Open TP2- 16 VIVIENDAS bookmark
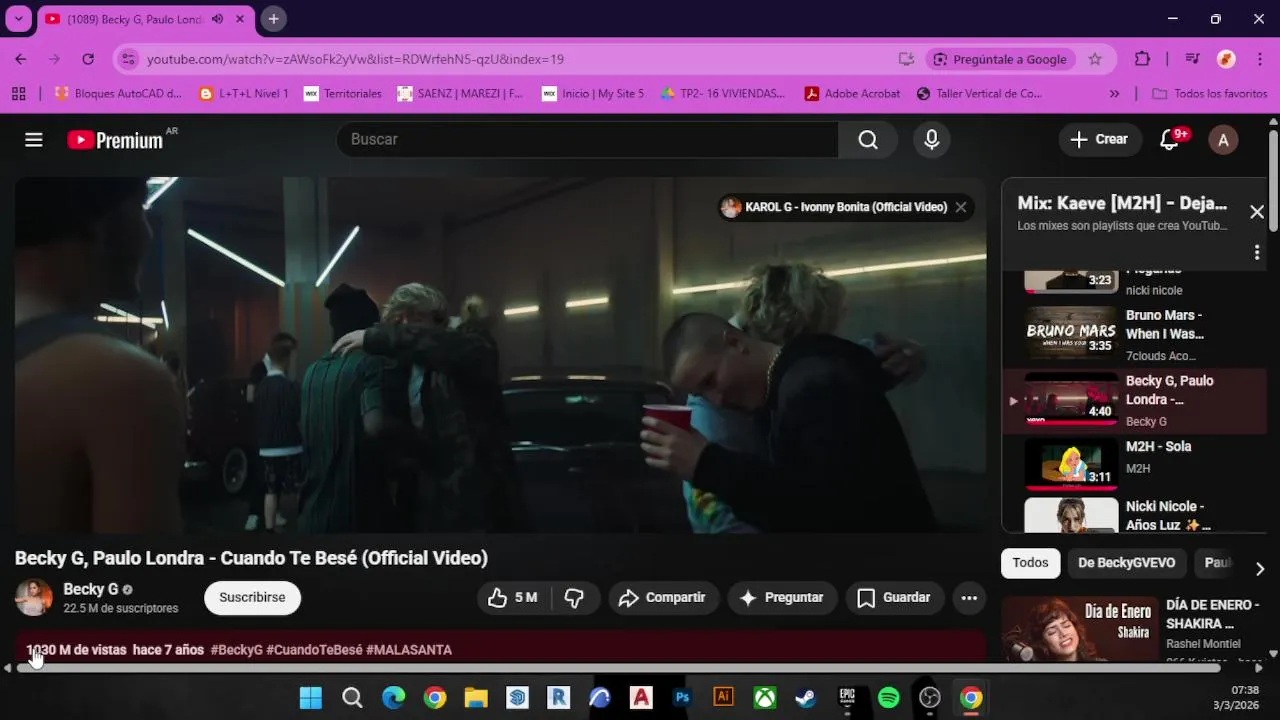Viewport: 1280px width, 720px height. pyautogui.click(x=723, y=94)
